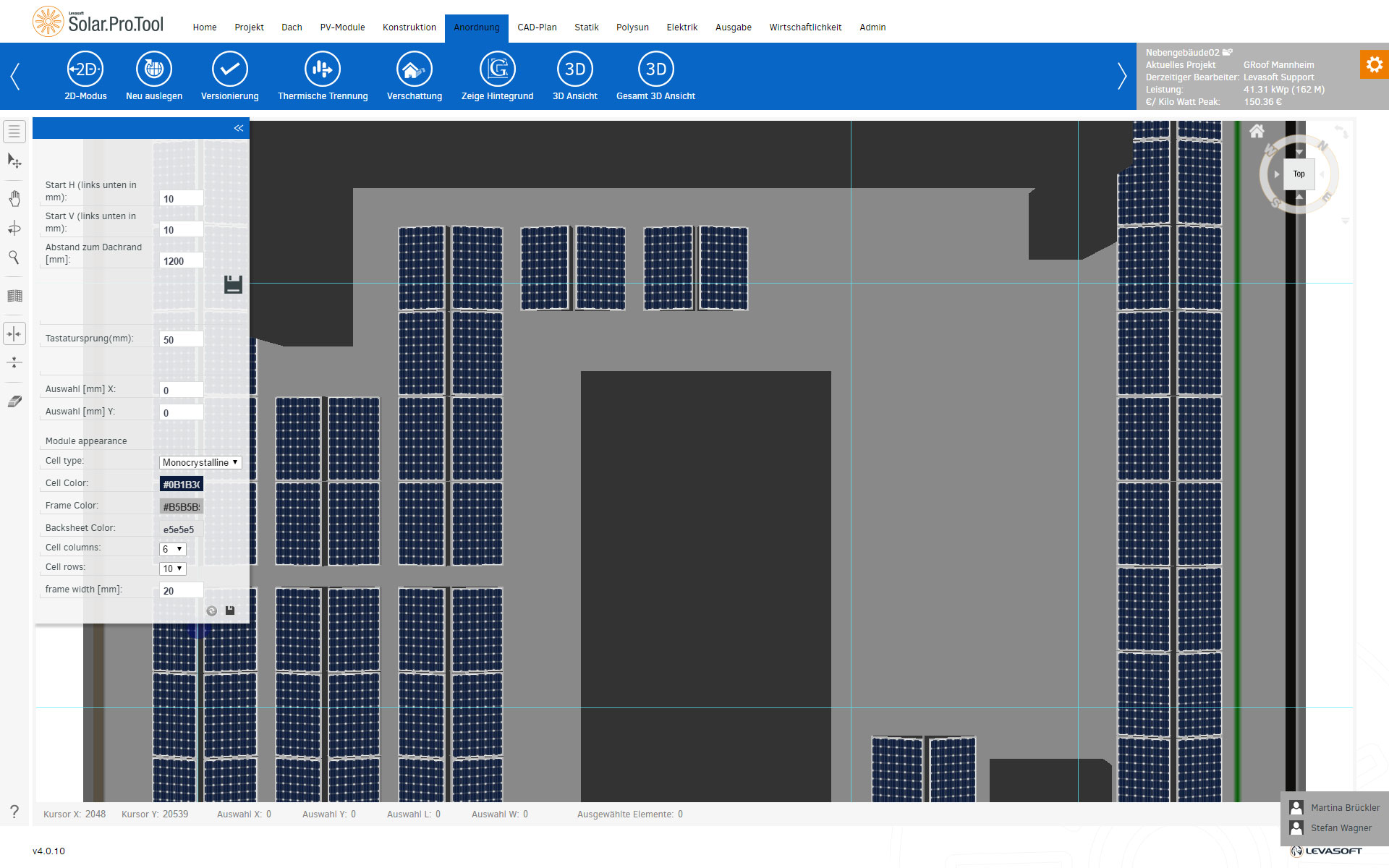Pick the eraser tool in sidebar
This screenshot has width=1389, height=868.
coord(14,401)
